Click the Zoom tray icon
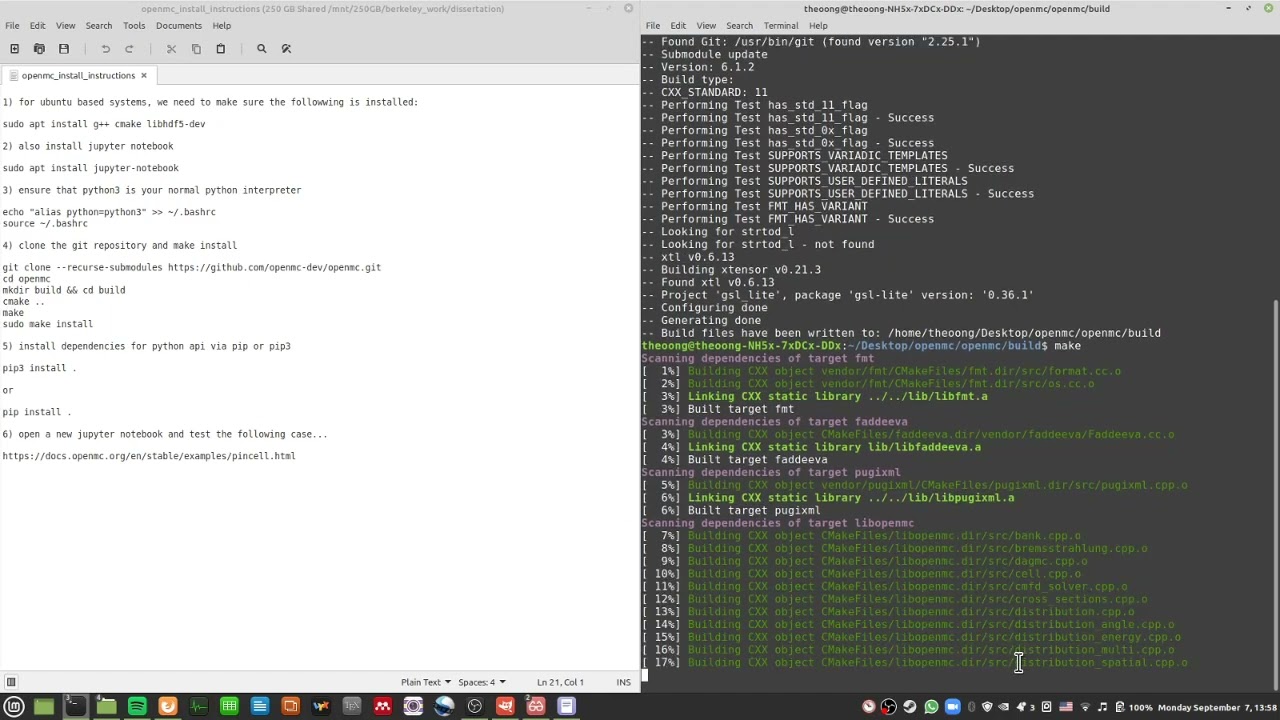1280x720 pixels. coord(952,707)
